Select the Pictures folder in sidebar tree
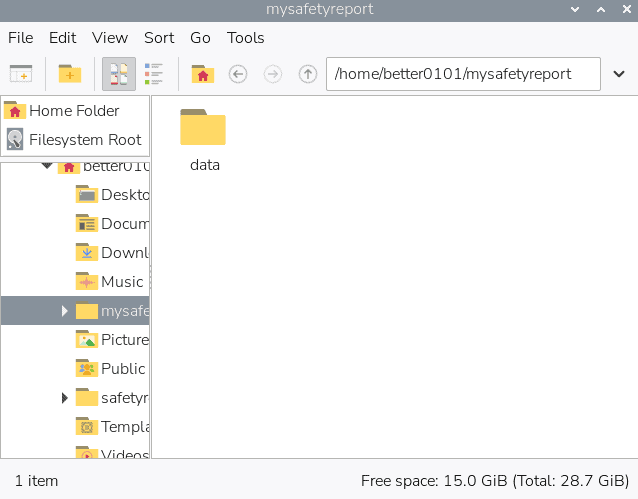 [x=123, y=340]
